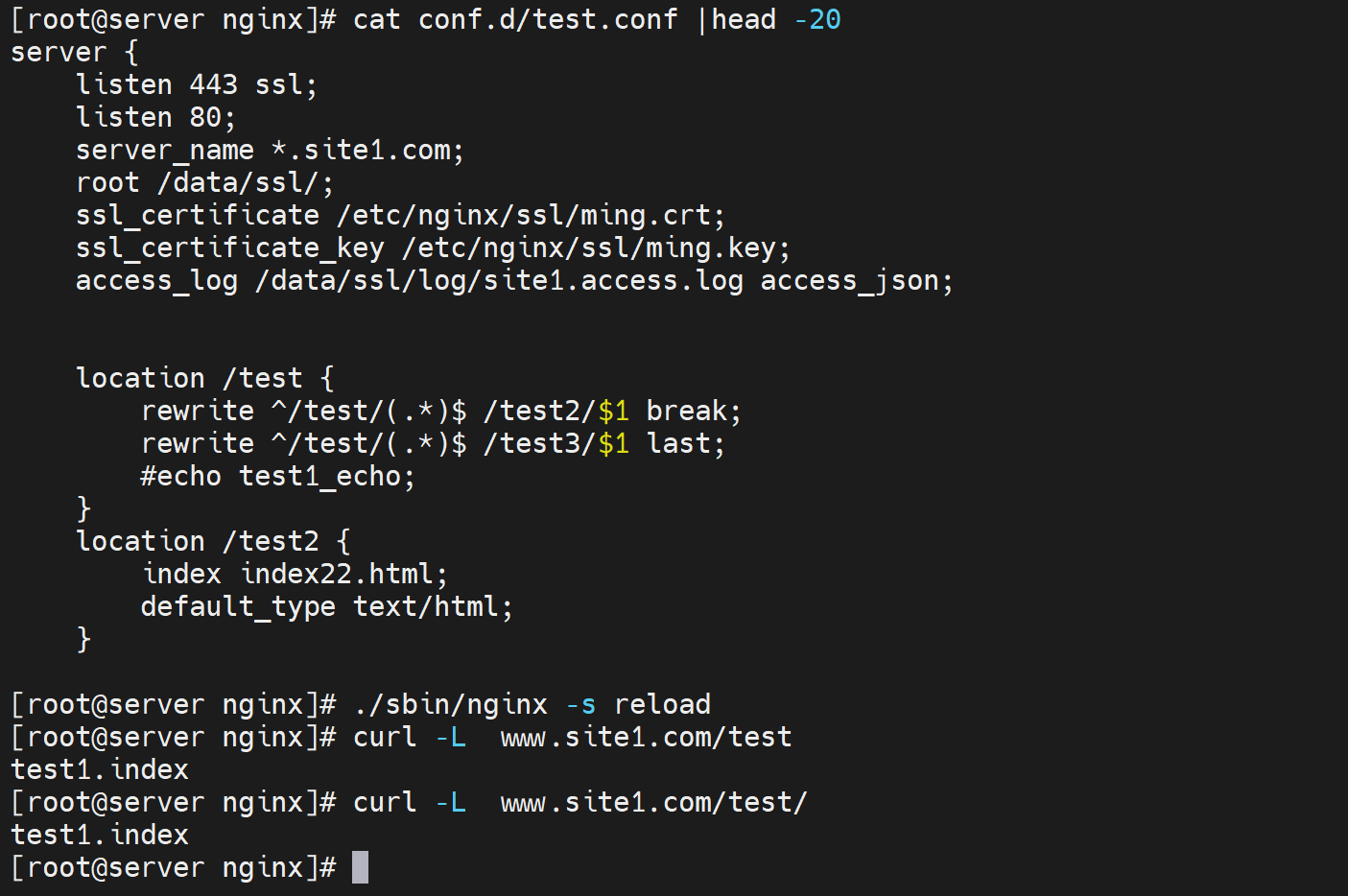Click the './sbin/nginx -s reload' command
Viewport: 1348px width, 896px height.
[x=532, y=704]
